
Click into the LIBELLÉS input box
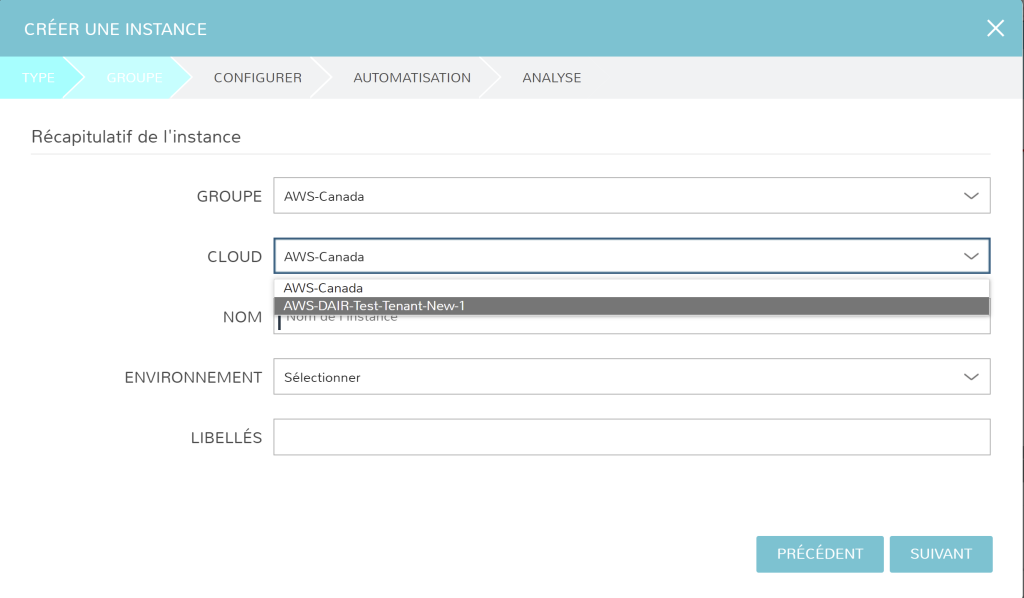[631, 437]
